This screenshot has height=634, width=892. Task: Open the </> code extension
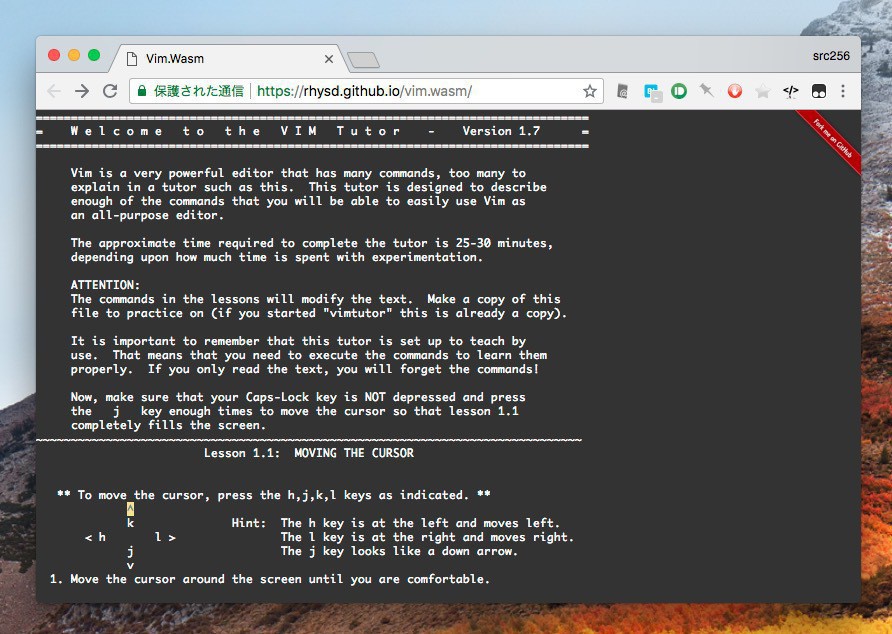(x=791, y=91)
